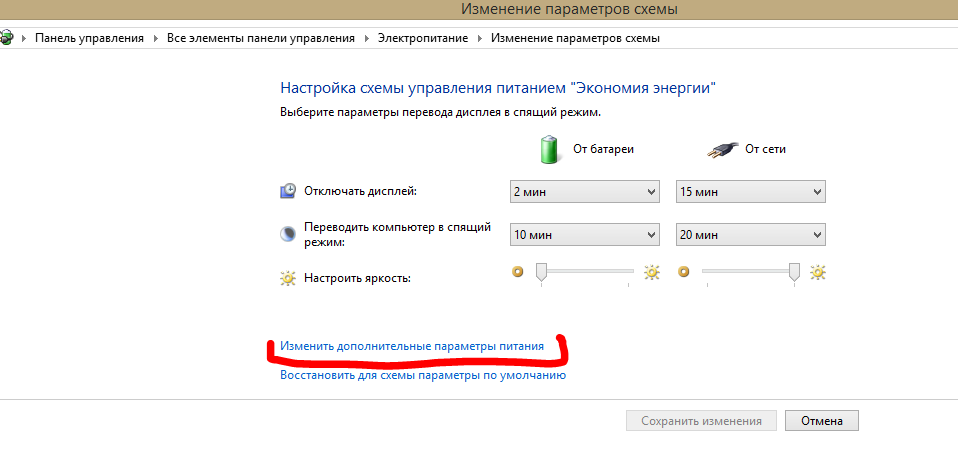Screen dimensions: 958x464
Task: Click heading Настройка схемы управления питанием
Action: point(497,87)
